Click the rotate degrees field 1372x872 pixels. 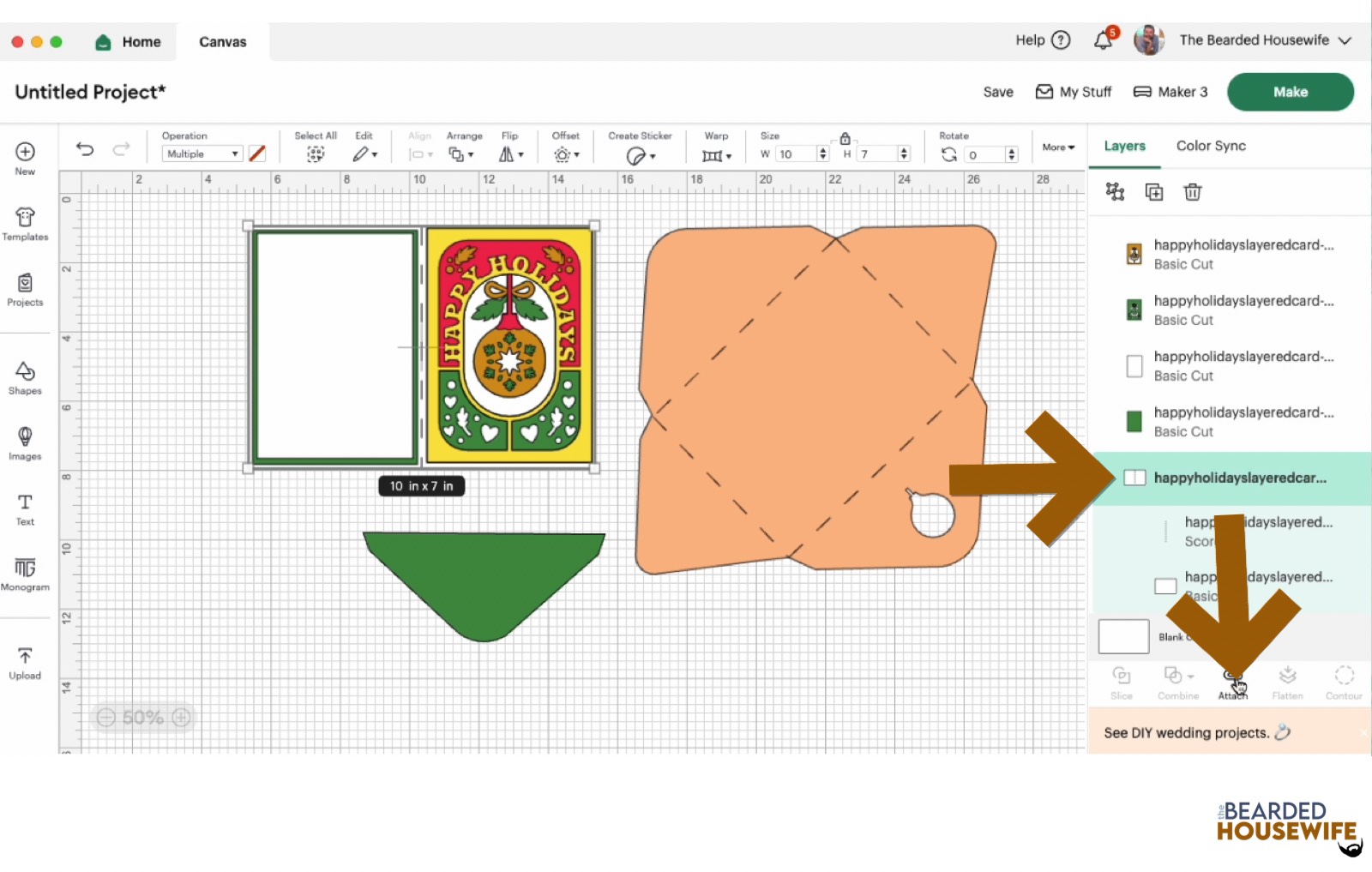[x=984, y=155]
